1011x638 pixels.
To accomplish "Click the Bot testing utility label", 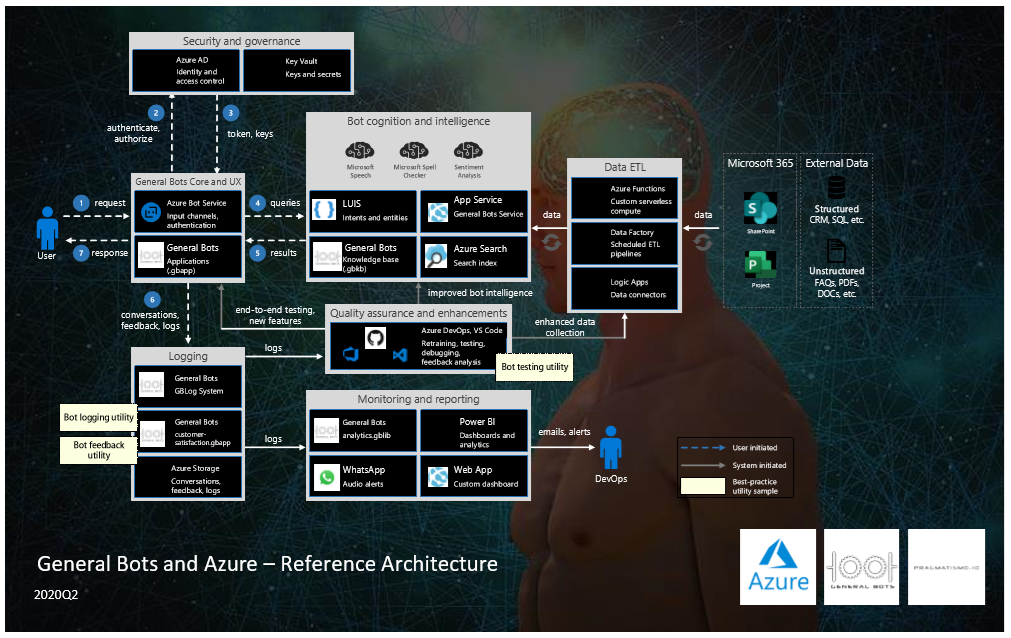I will [535, 367].
